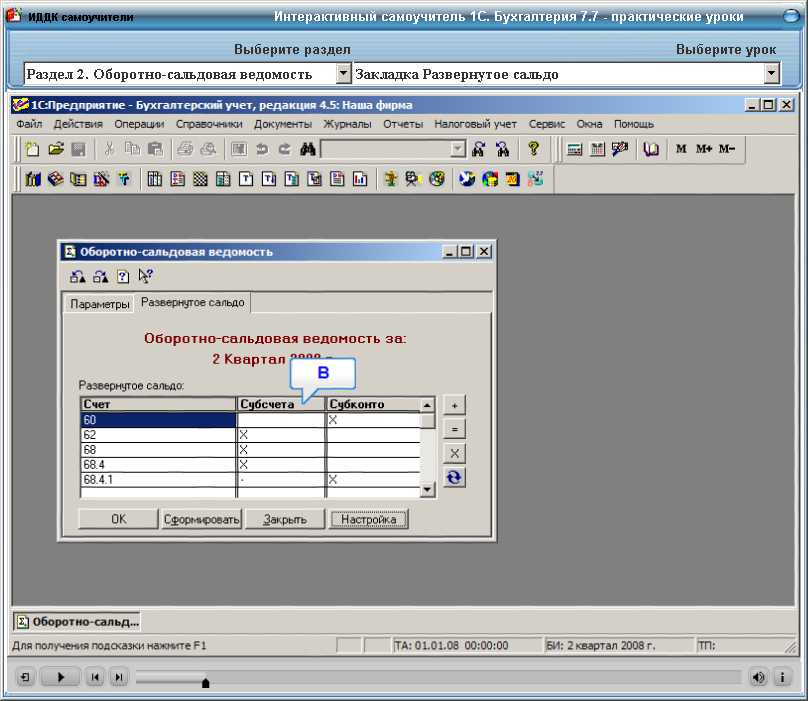Select account row 68.4.1 in table
Screen dimensions: 808x701
click(158, 480)
